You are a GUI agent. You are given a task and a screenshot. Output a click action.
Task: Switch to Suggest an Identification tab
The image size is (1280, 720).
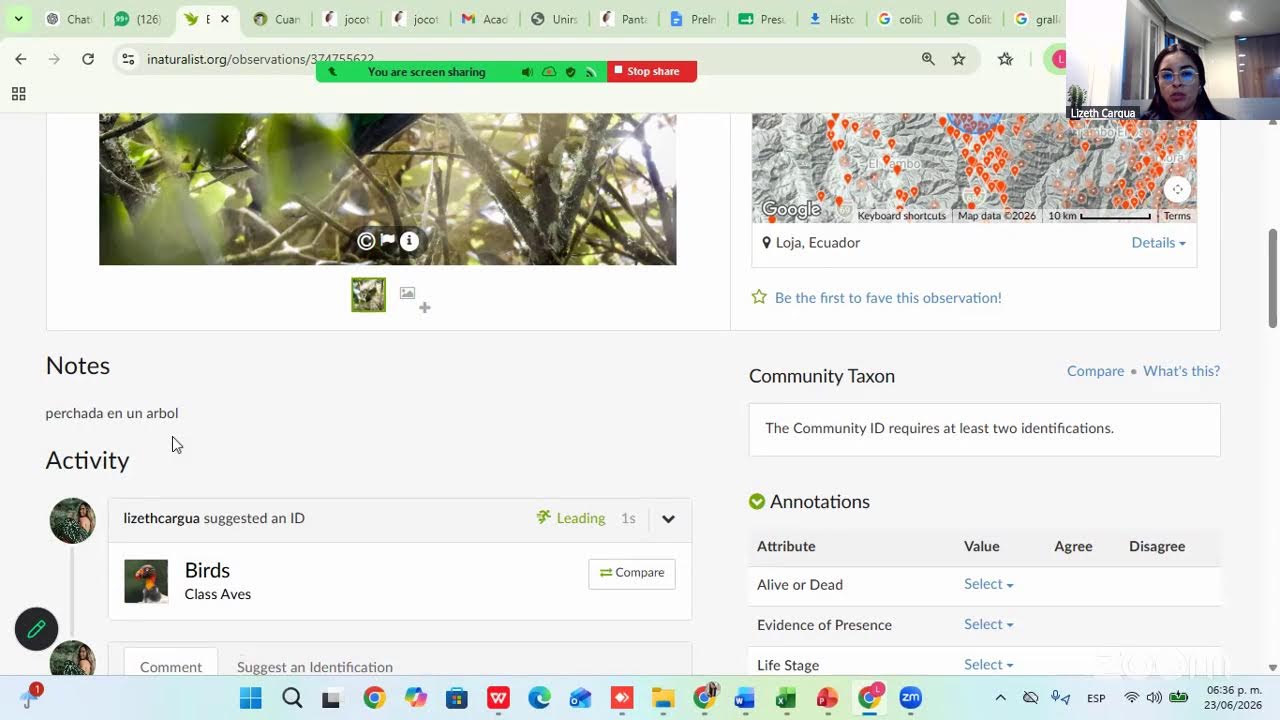tap(315, 667)
